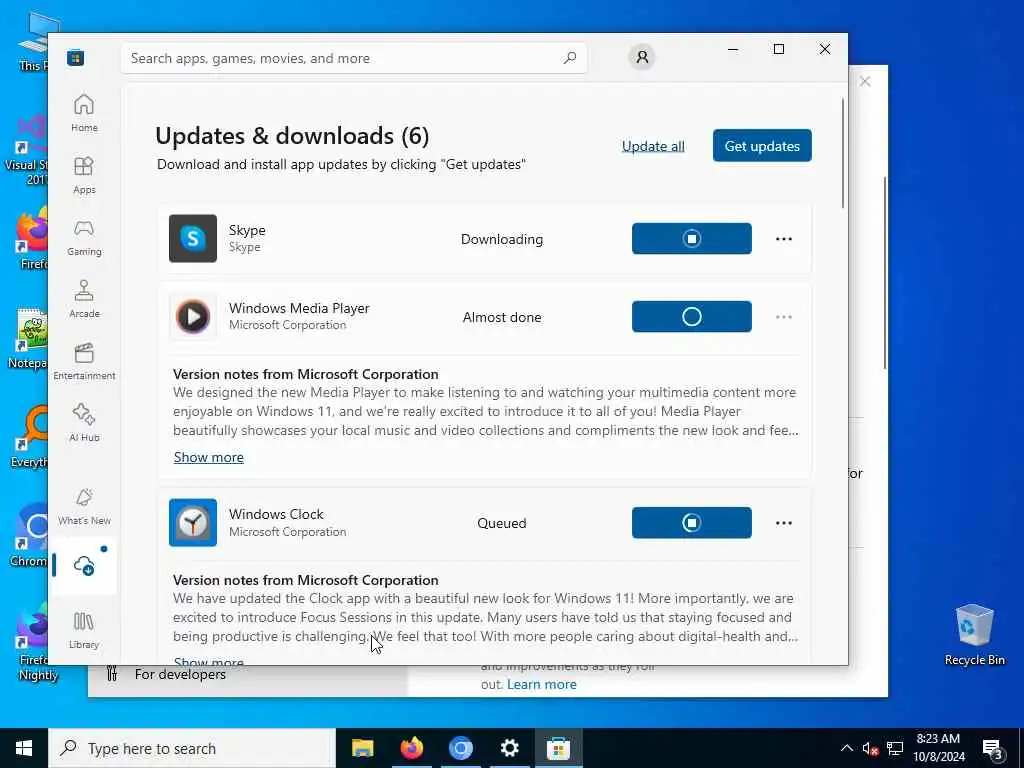Click the Skype app name text

coord(247,230)
